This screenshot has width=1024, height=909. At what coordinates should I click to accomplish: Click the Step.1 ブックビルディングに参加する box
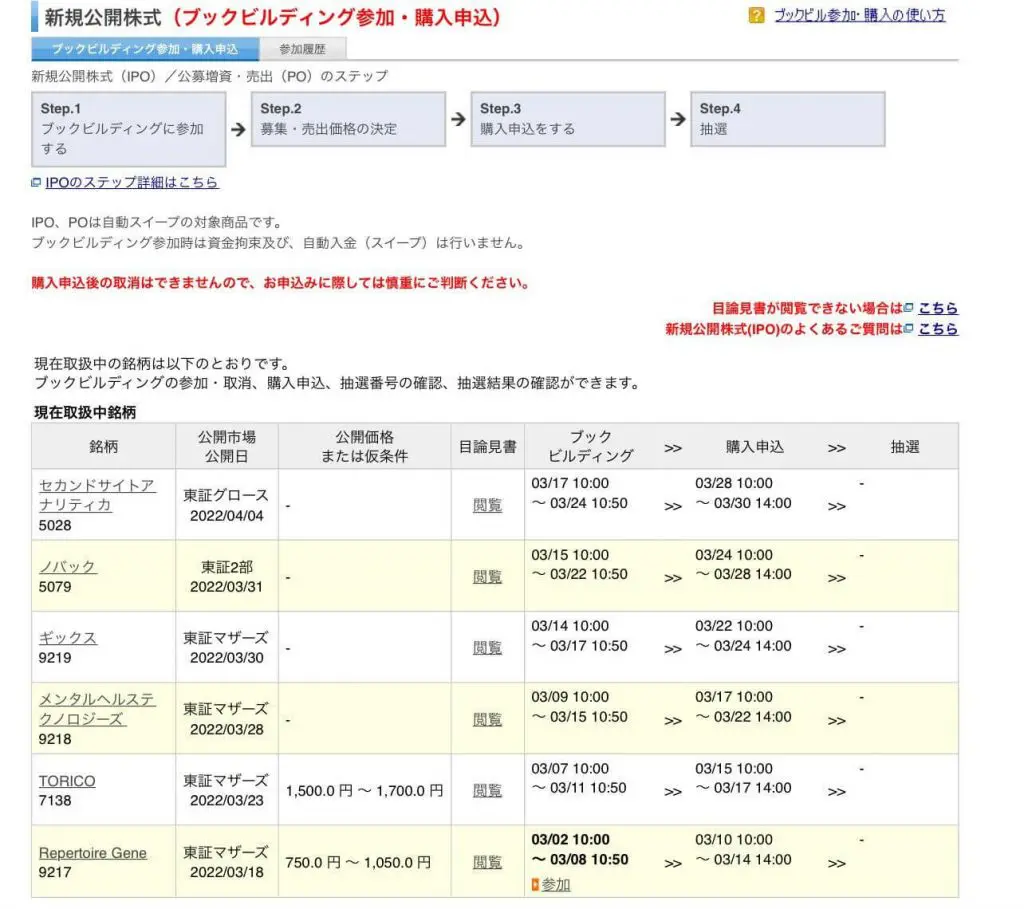click(x=128, y=129)
